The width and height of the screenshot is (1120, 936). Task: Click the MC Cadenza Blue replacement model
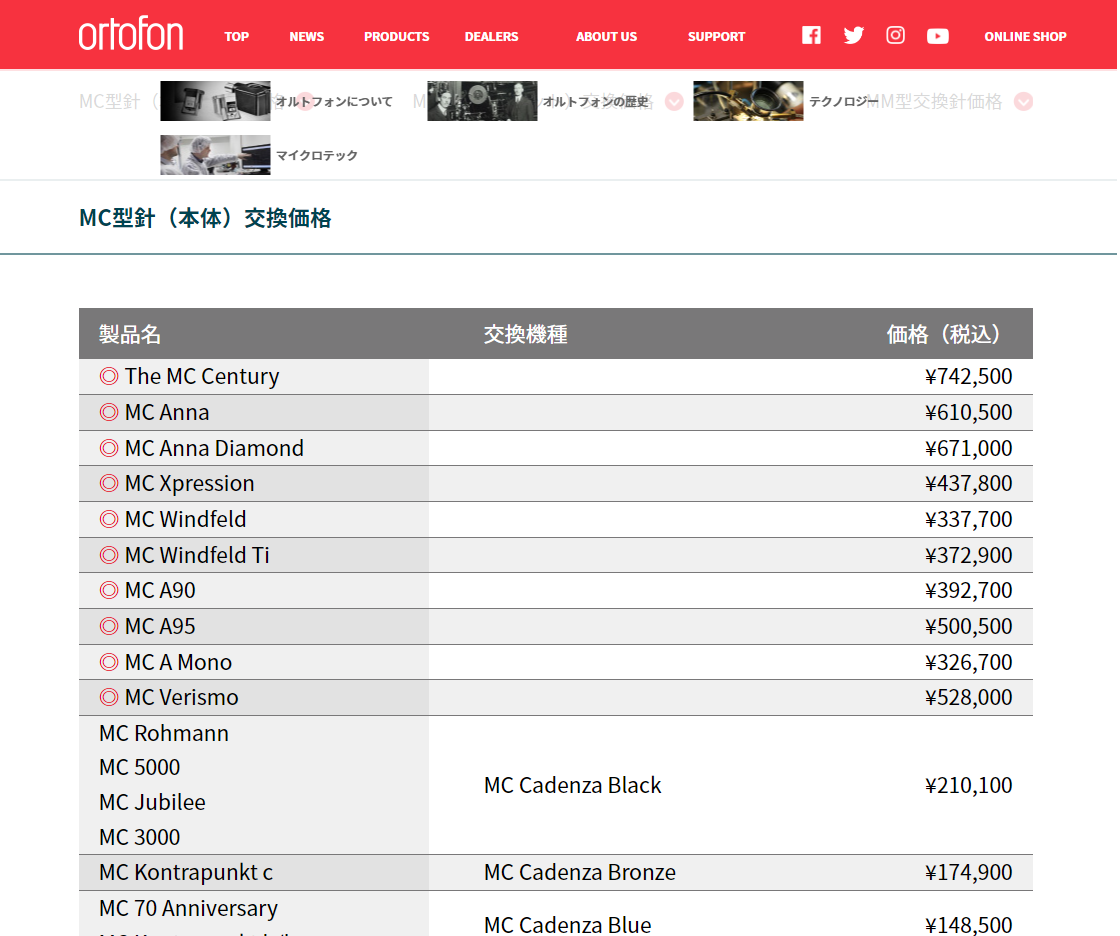[567, 925]
